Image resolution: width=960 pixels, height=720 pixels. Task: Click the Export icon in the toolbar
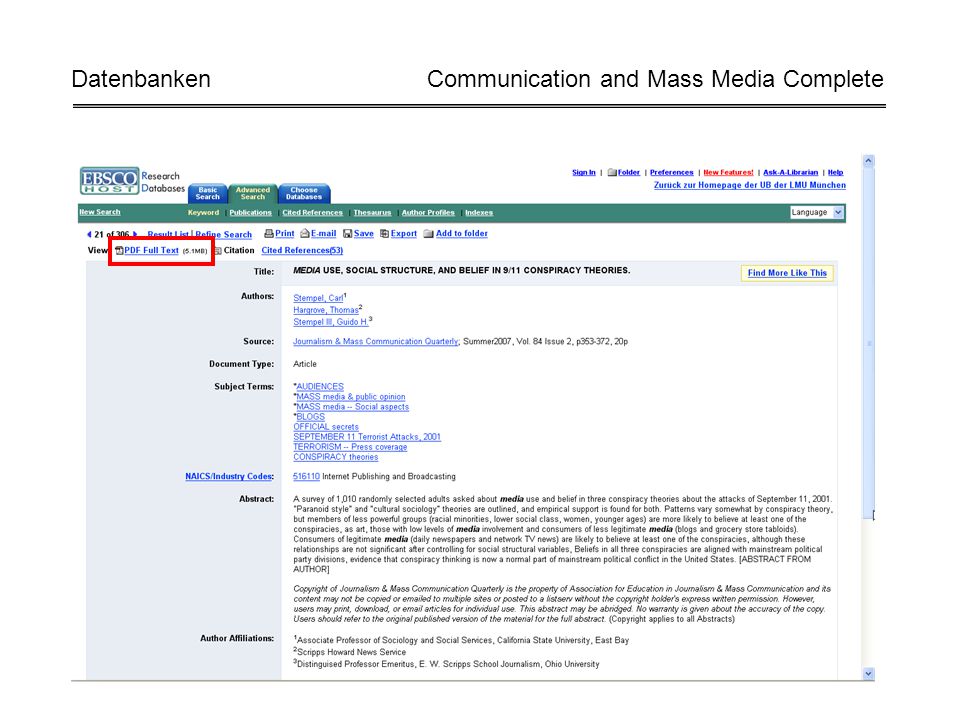pos(384,233)
